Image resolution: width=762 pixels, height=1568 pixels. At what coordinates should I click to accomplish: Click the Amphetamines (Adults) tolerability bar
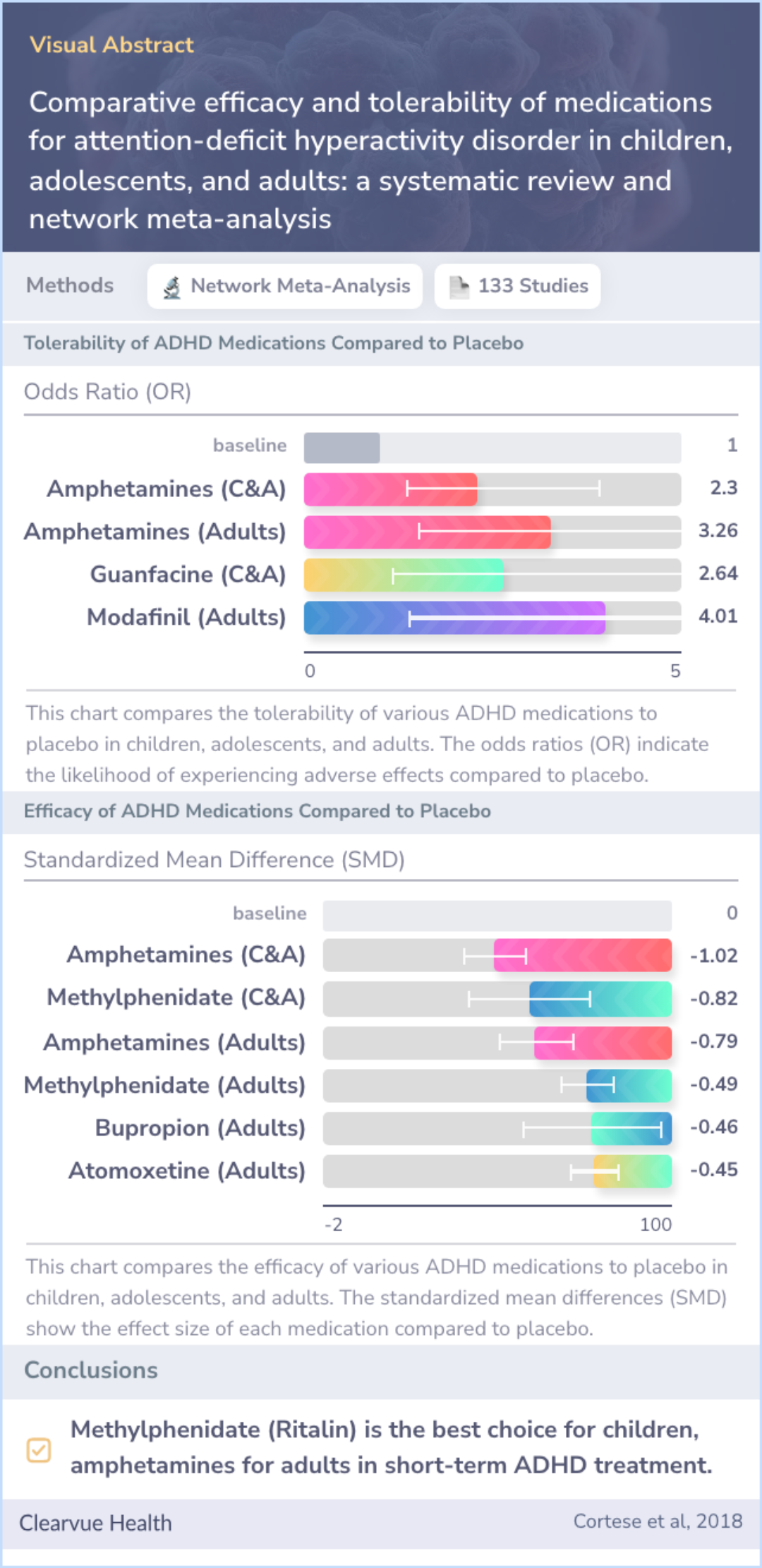[427, 532]
